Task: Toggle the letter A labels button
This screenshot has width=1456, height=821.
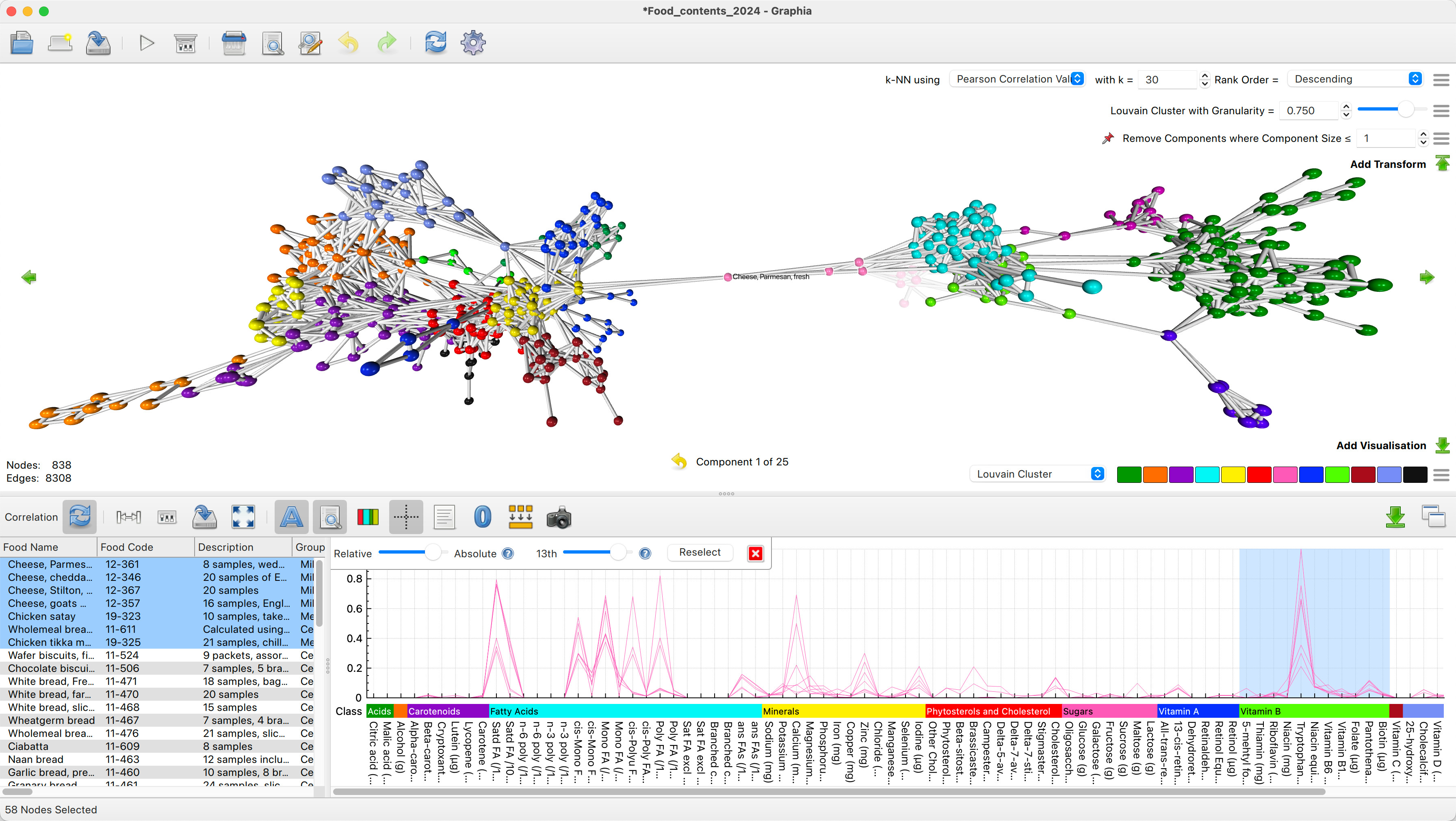Action: point(292,517)
